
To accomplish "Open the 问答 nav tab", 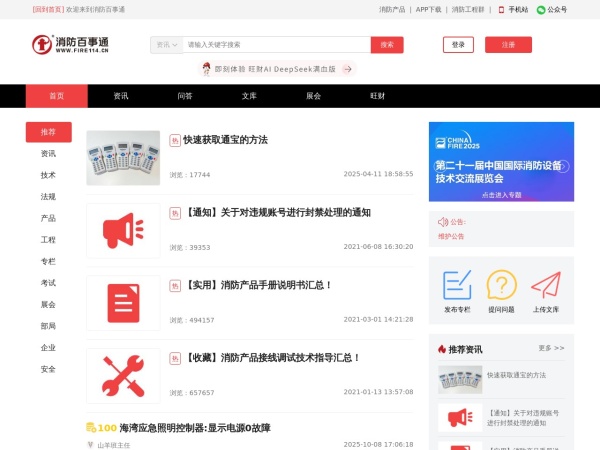I will click(x=185, y=96).
